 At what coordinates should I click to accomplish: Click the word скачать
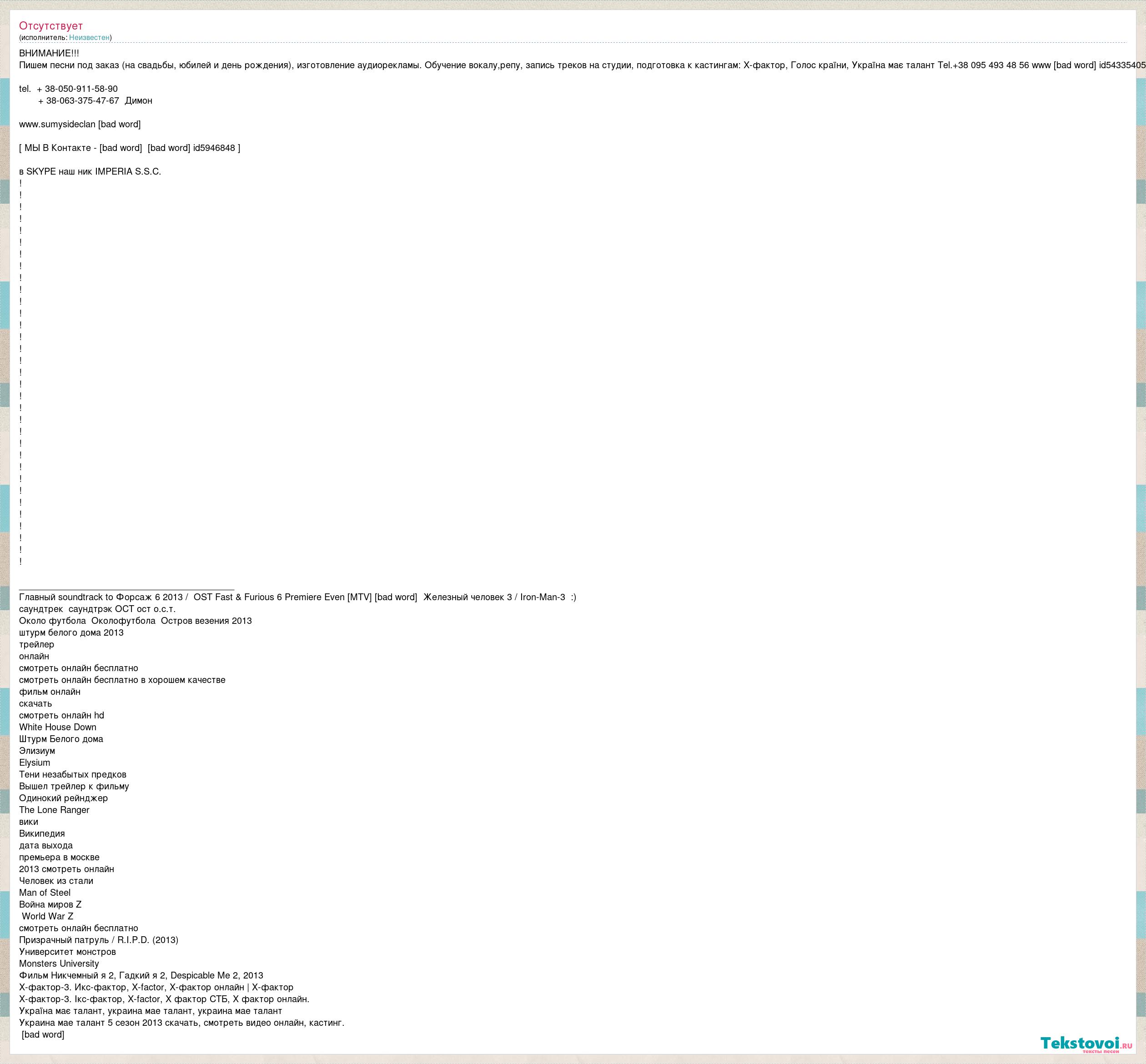click(35, 703)
